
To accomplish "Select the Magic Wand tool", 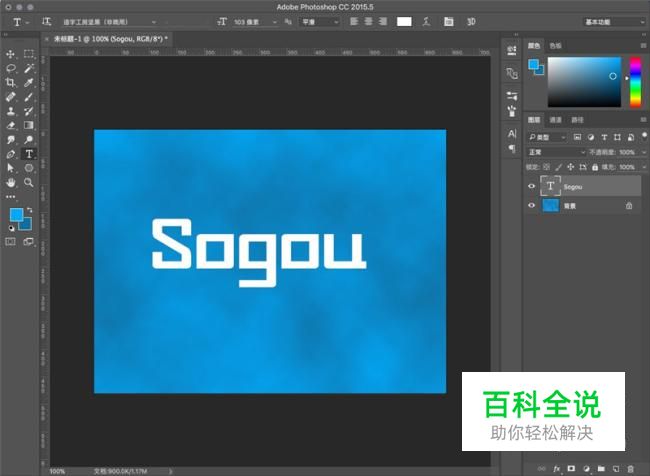I will pyautogui.click(x=29, y=68).
